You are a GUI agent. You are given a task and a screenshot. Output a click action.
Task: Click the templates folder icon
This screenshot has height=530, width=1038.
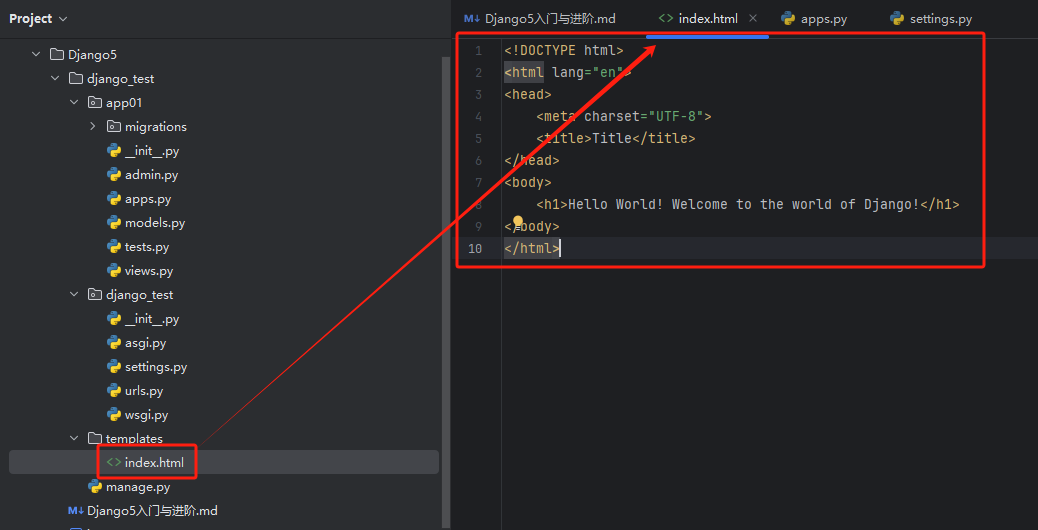95,439
